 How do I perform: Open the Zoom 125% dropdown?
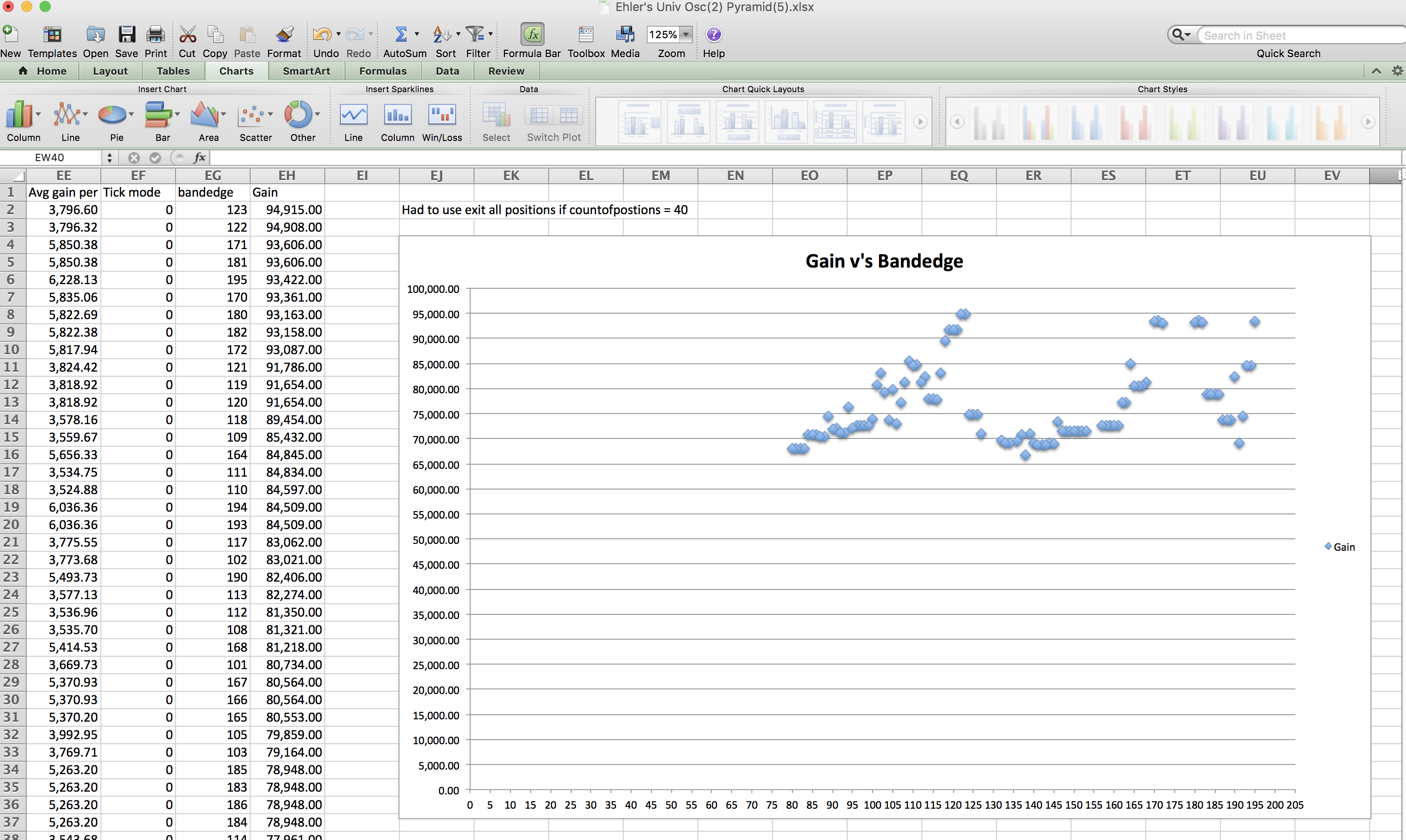[x=686, y=35]
